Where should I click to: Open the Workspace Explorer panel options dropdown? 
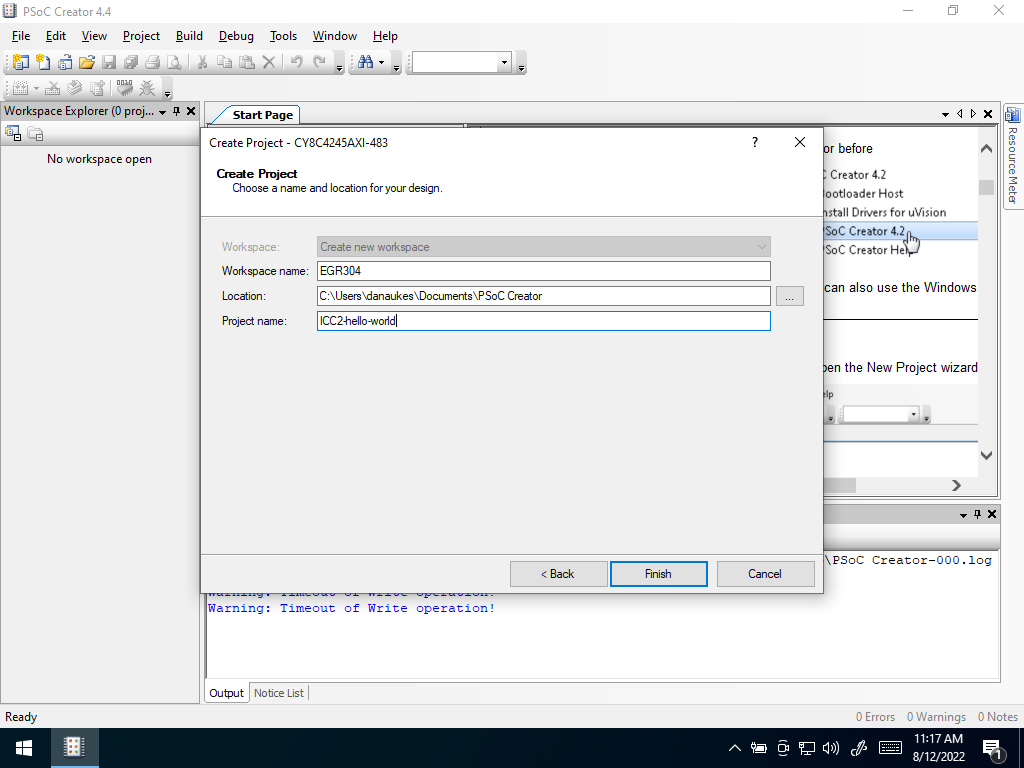tap(162, 112)
